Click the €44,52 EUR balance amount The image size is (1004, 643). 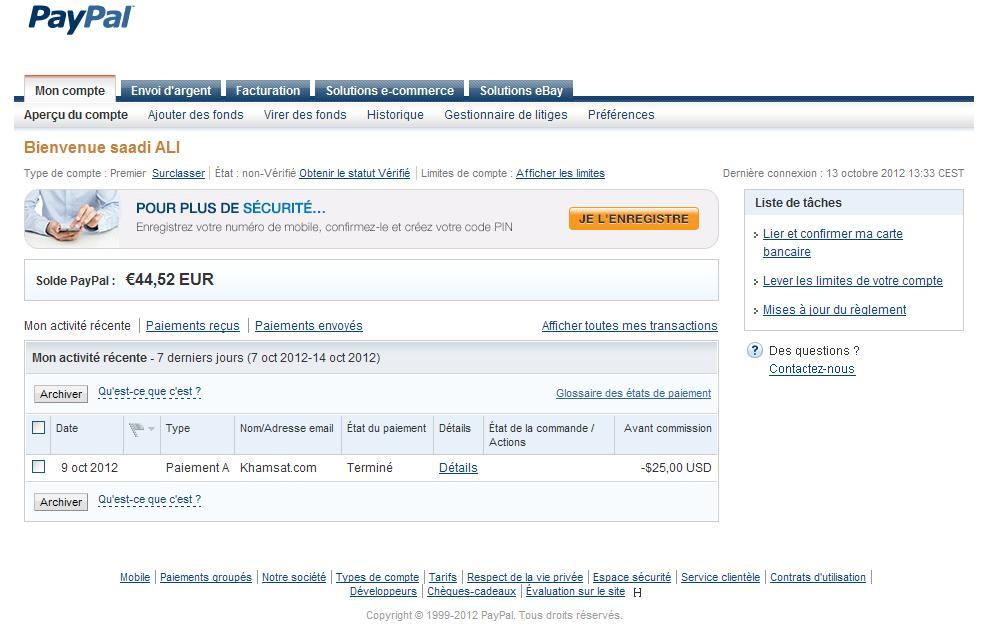[170, 279]
